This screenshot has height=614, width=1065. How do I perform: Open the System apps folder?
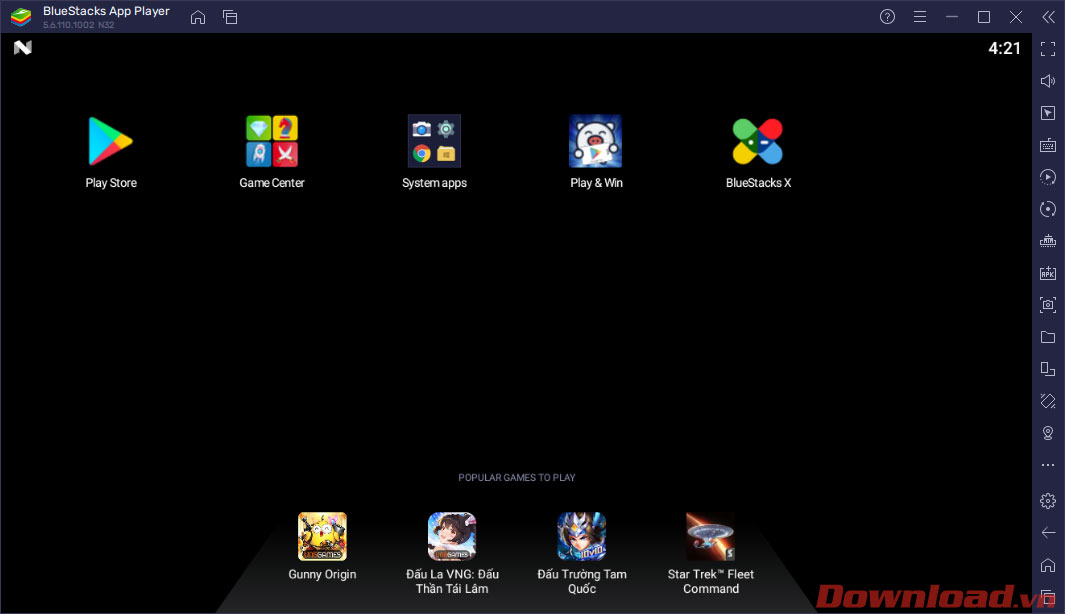pyautogui.click(x=434, y=141)
